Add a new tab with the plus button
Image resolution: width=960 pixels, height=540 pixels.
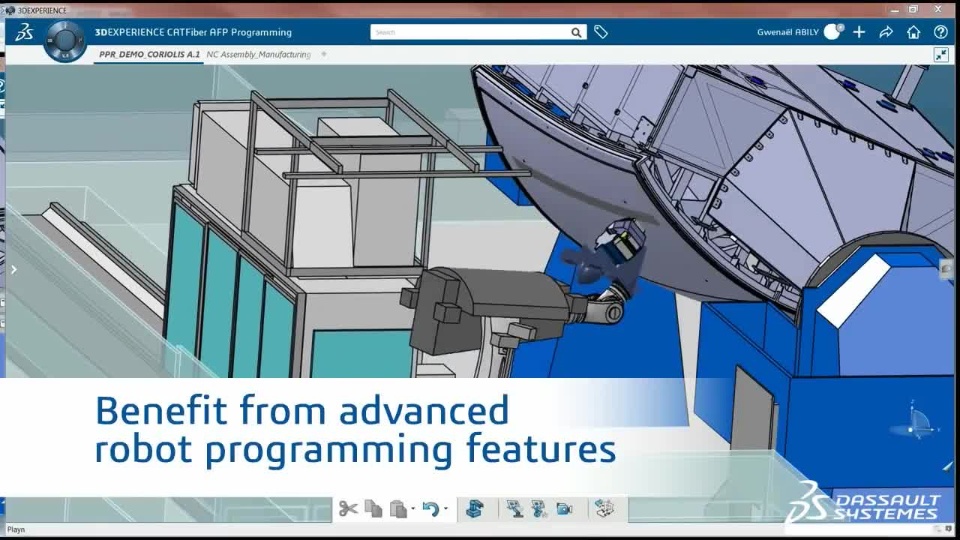pos(324,54)
